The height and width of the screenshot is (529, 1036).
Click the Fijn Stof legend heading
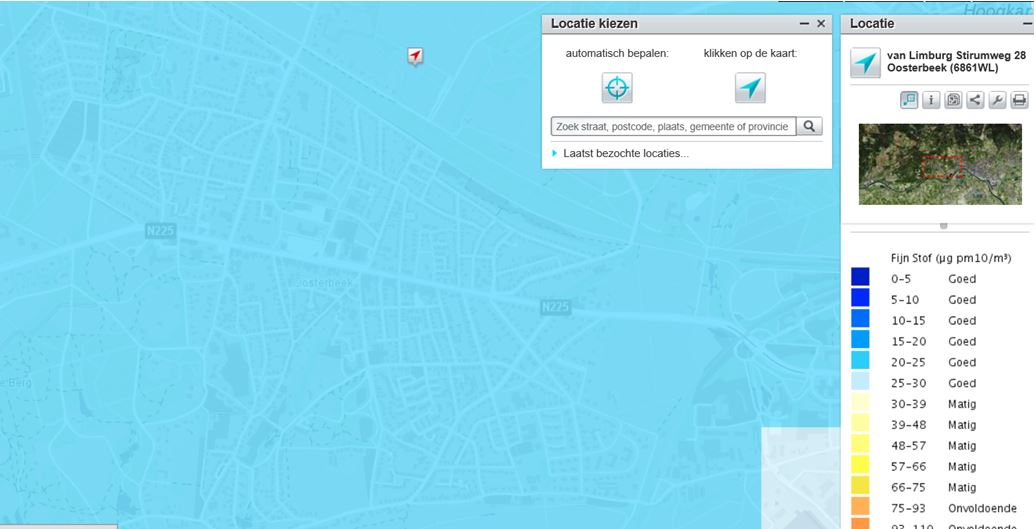coord(951,258)
